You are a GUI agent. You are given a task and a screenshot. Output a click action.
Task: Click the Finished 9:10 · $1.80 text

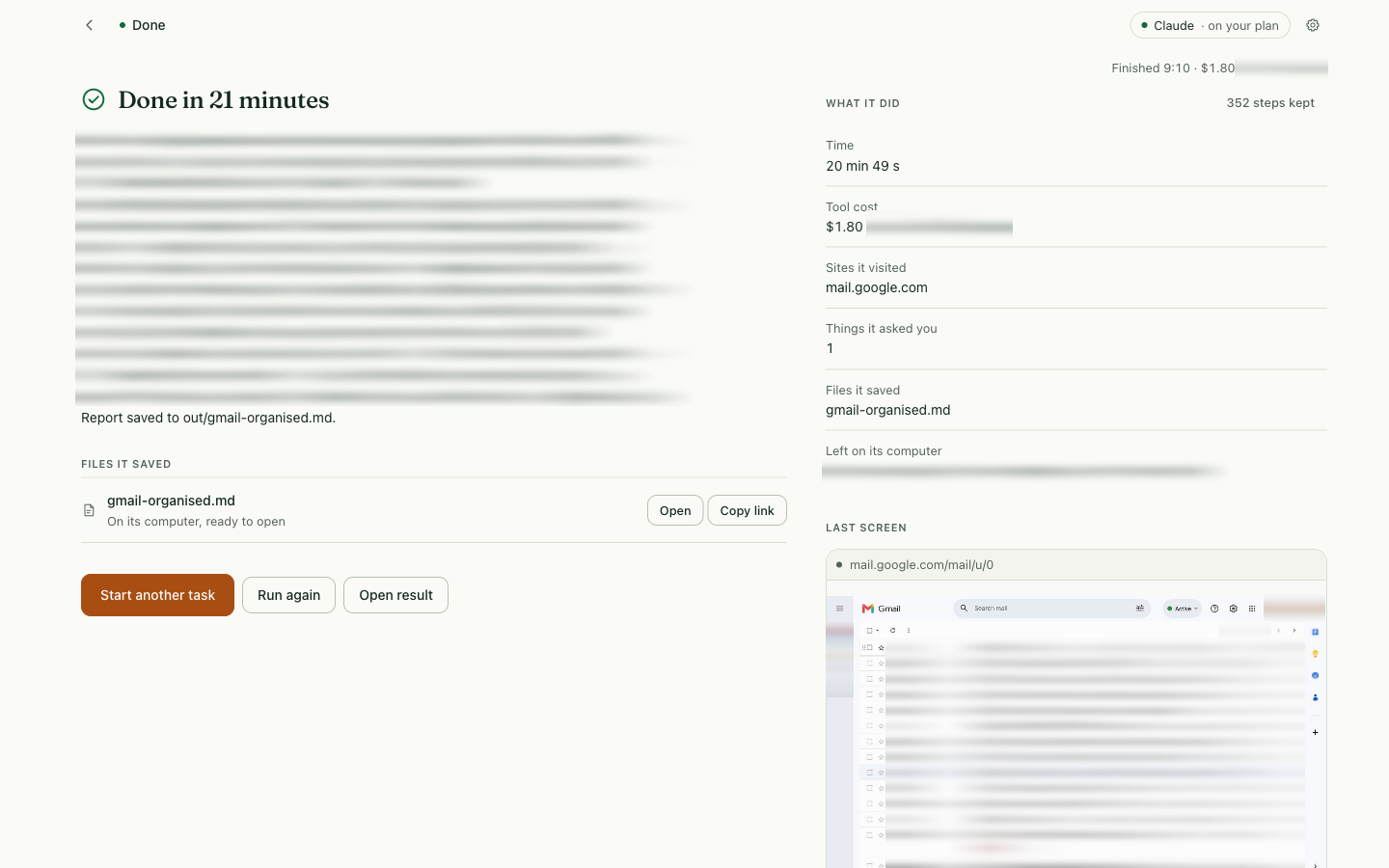[x=1173, y=68]
